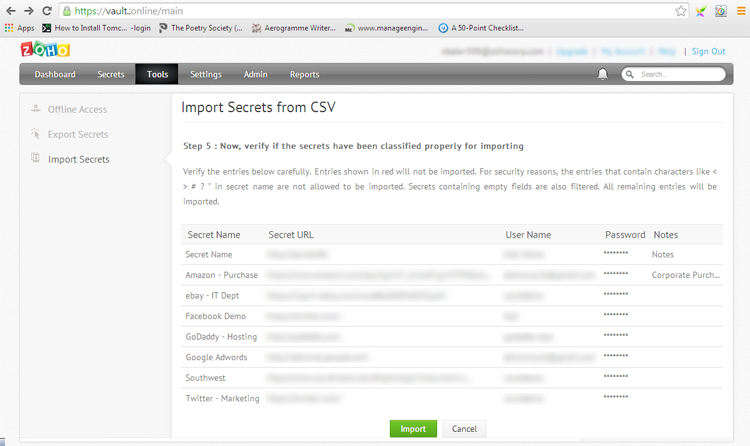Click the Secret Name column header

(214, 235)
